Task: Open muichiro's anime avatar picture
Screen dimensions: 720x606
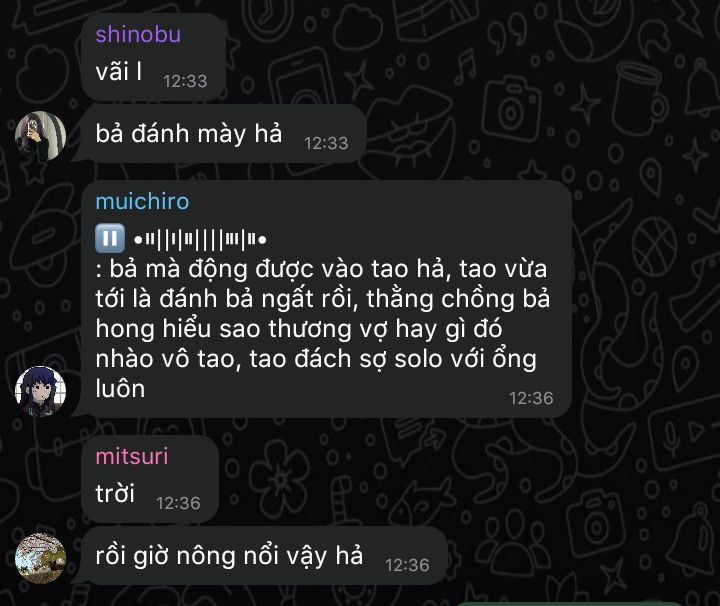Action: coord(40,391)
